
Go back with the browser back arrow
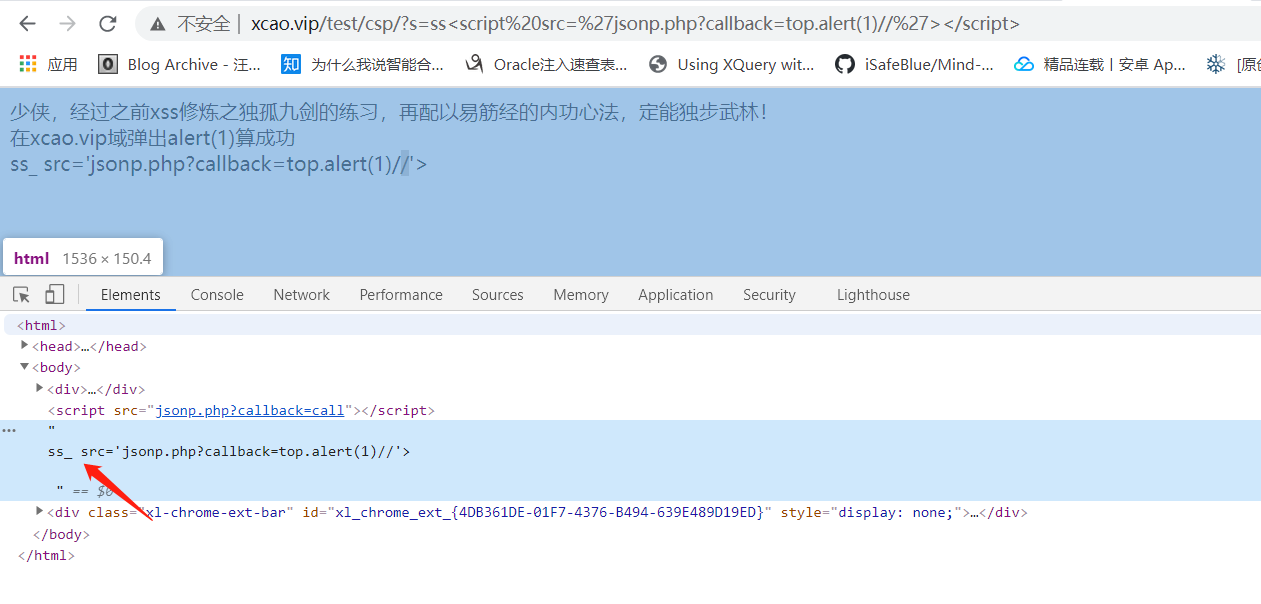pyautogui.click(x=27, y=23)
